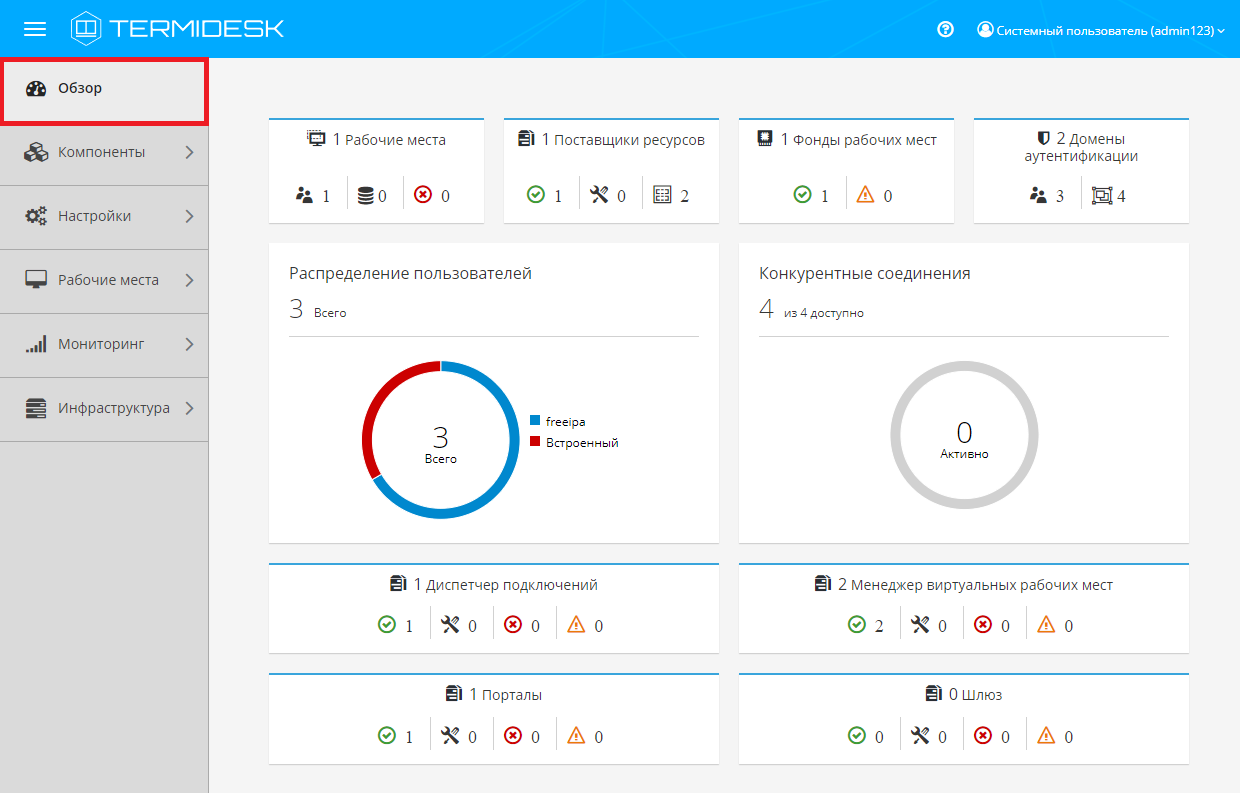Expand the Настройки menu chevron
Image resolution: width=1240 pixels, height=793 pixels.
[189, 216]
